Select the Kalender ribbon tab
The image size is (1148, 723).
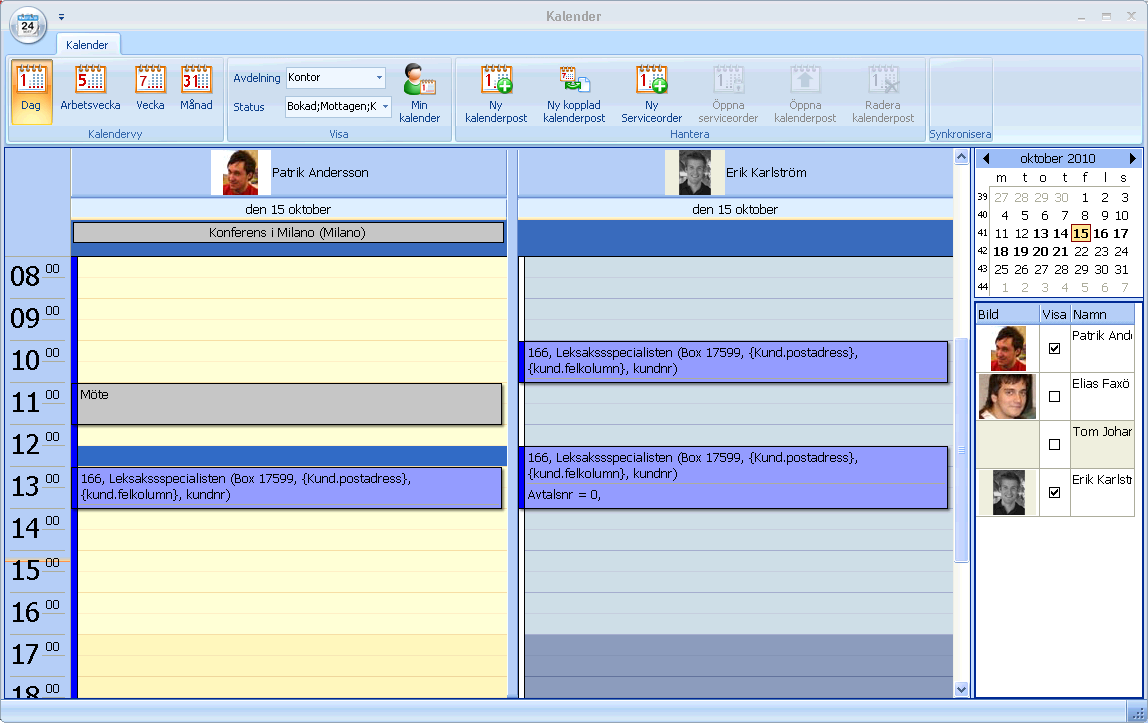[x=87, y=45]
